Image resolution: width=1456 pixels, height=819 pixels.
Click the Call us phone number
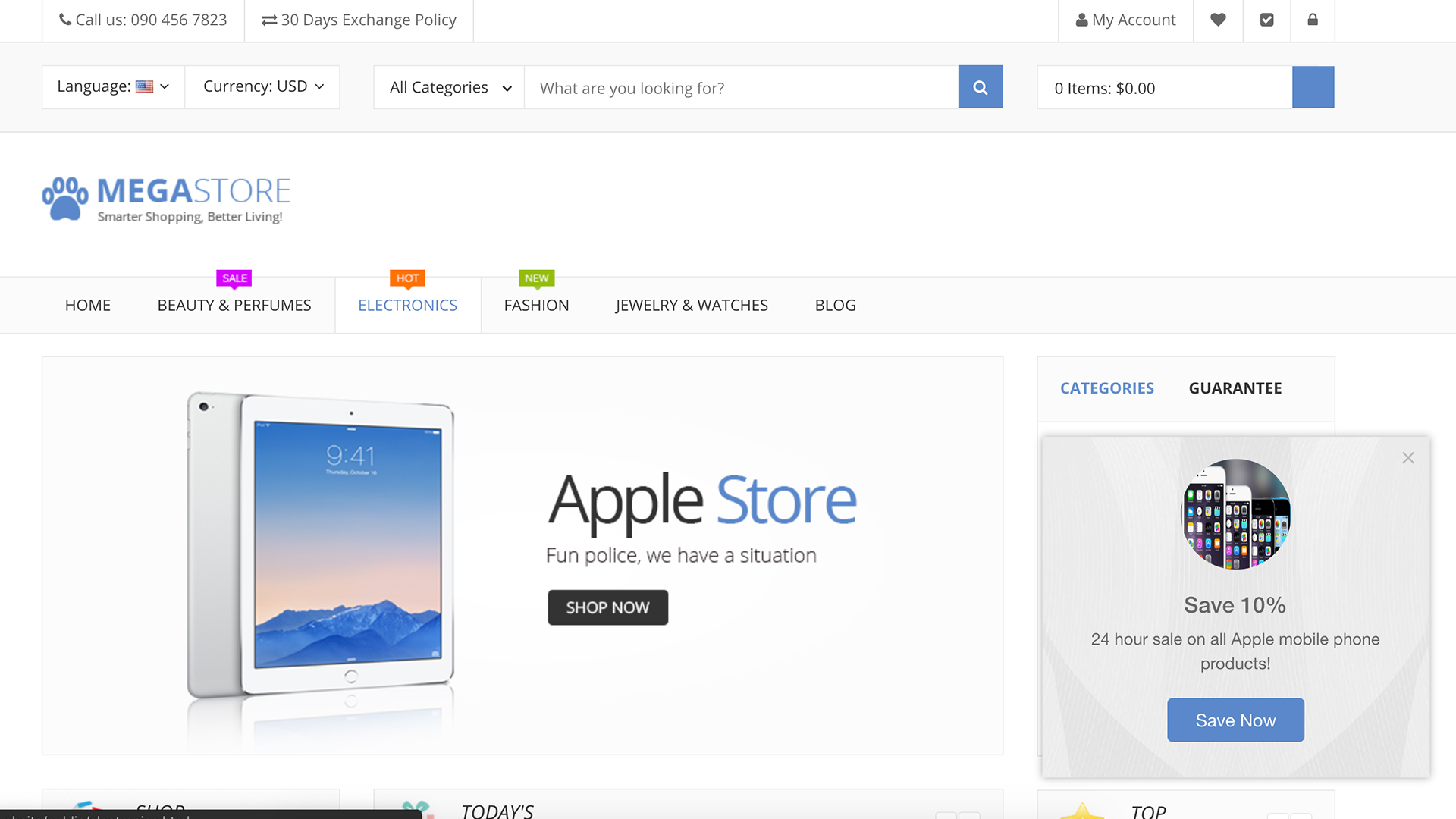click(x=143, y=20)
